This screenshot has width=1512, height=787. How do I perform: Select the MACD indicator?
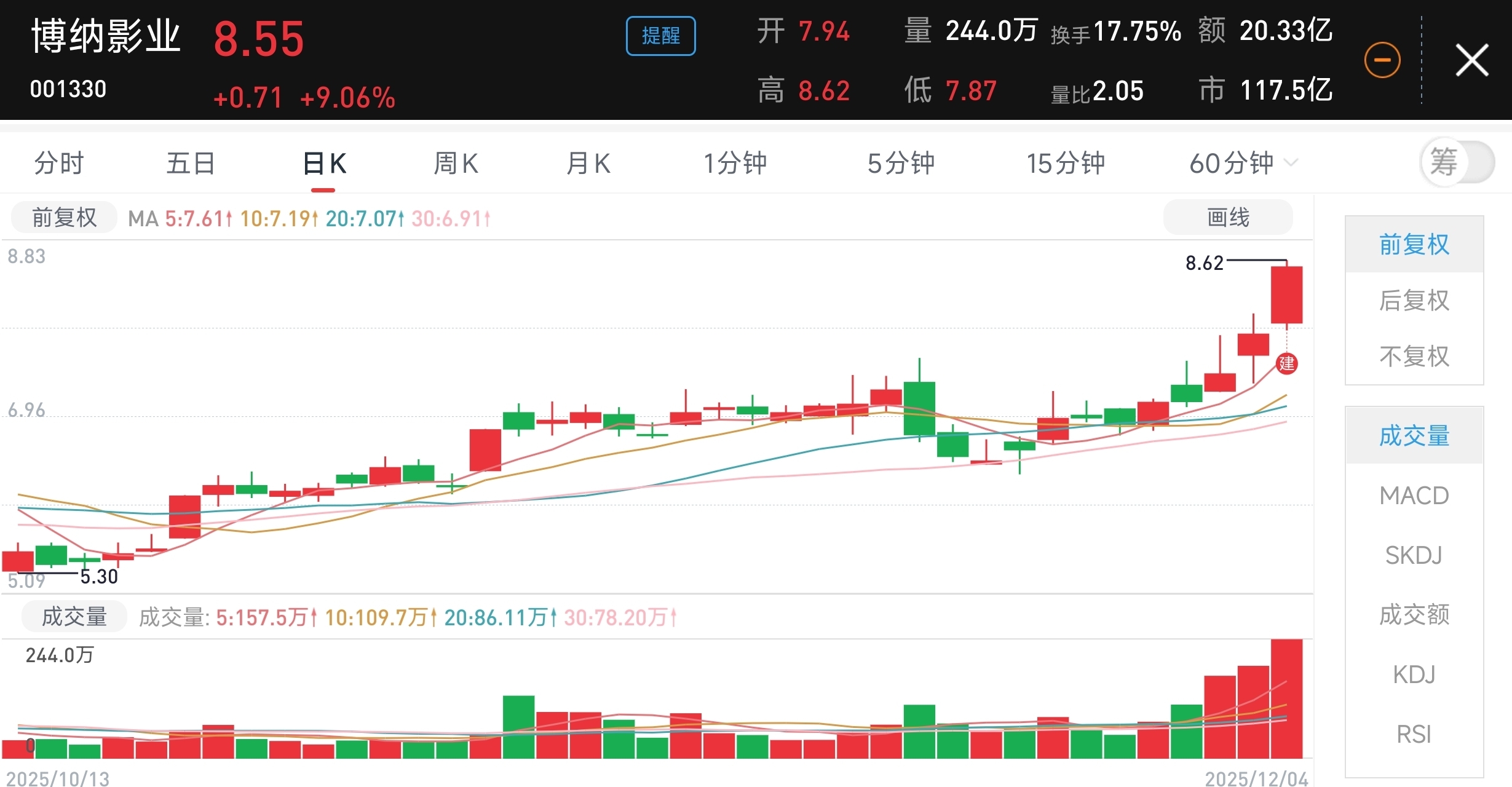pos(1414,496)
